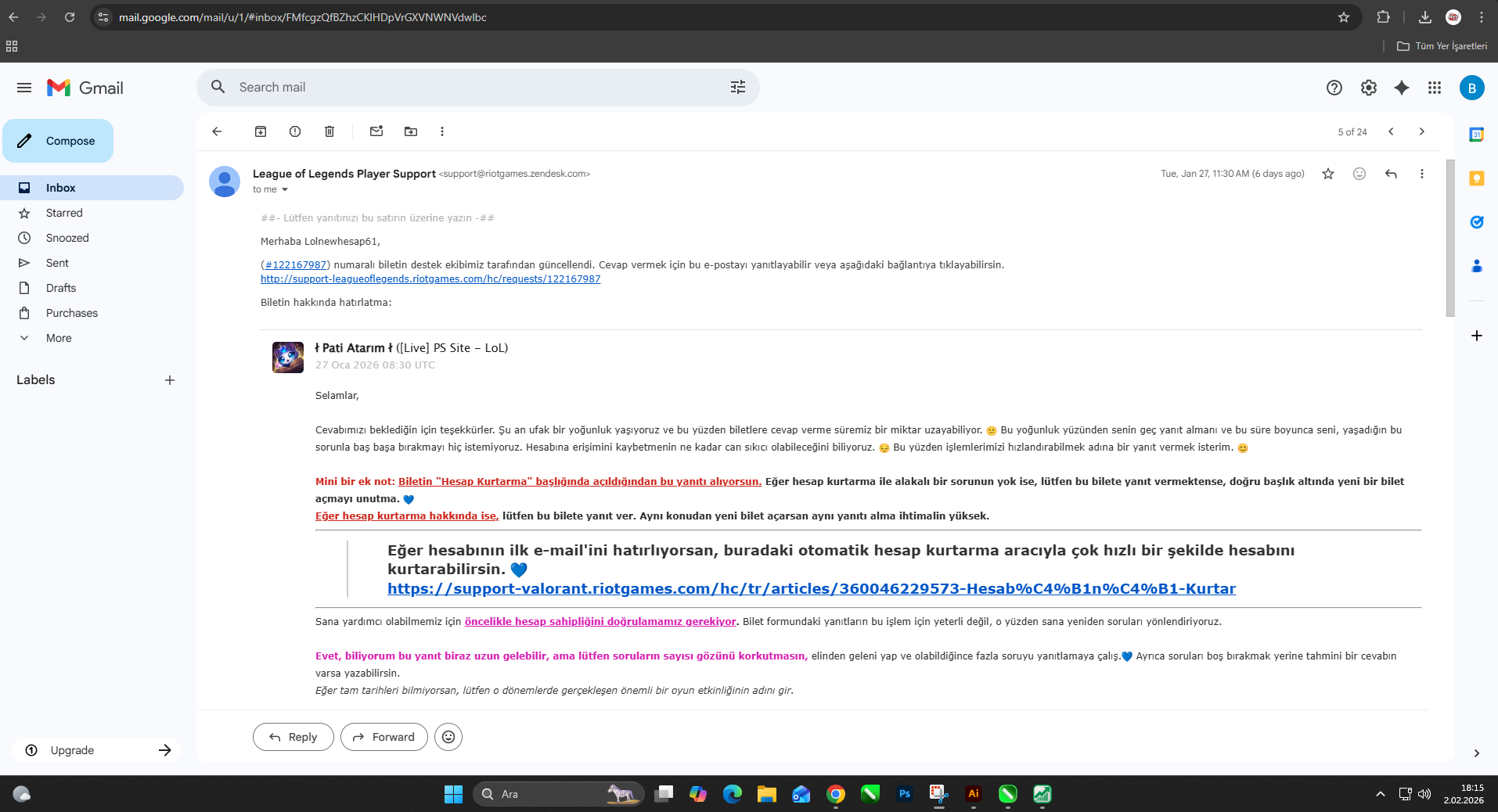Open the Google account avatar B
The width and height of the screenshot is (1498, 812).
pyautogui.click(x=1472, y=88)
